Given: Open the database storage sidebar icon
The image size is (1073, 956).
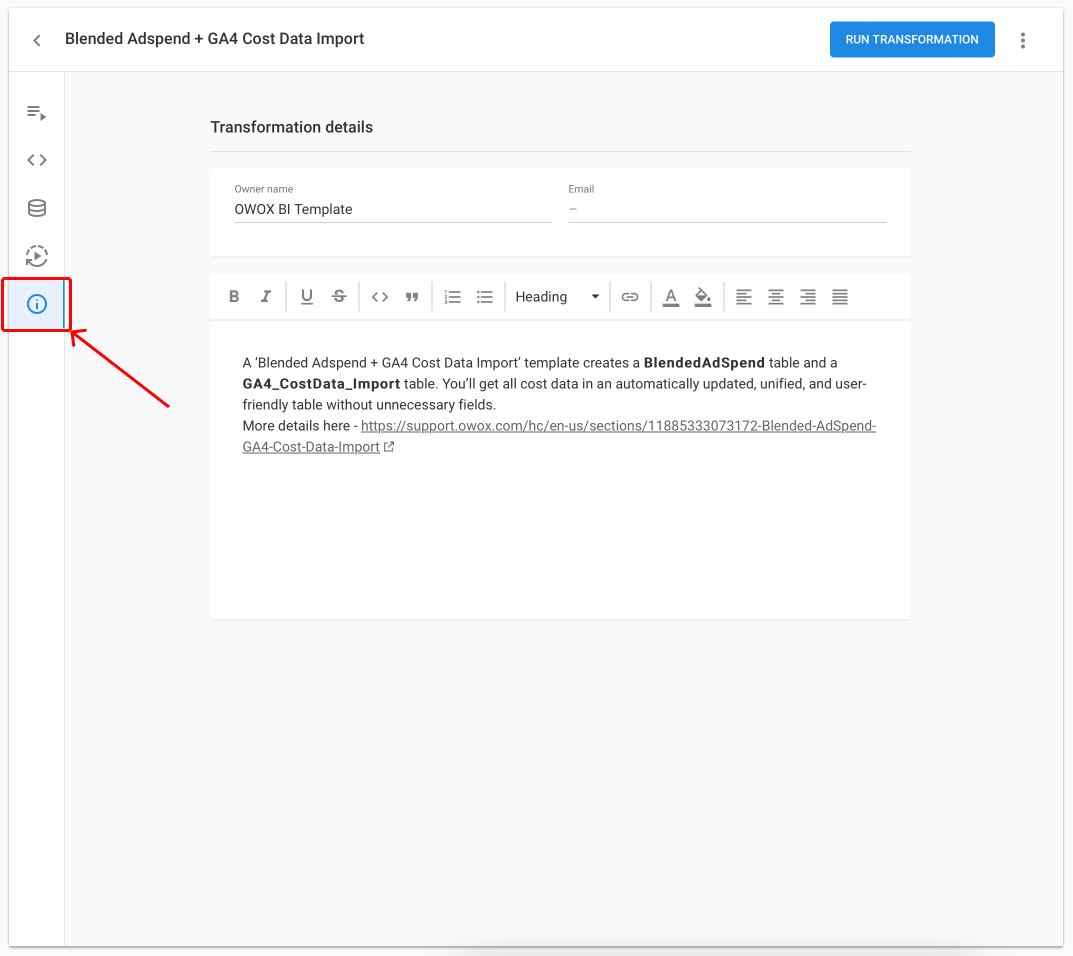Looking at the screenshot, I should (x=37, y=208).
